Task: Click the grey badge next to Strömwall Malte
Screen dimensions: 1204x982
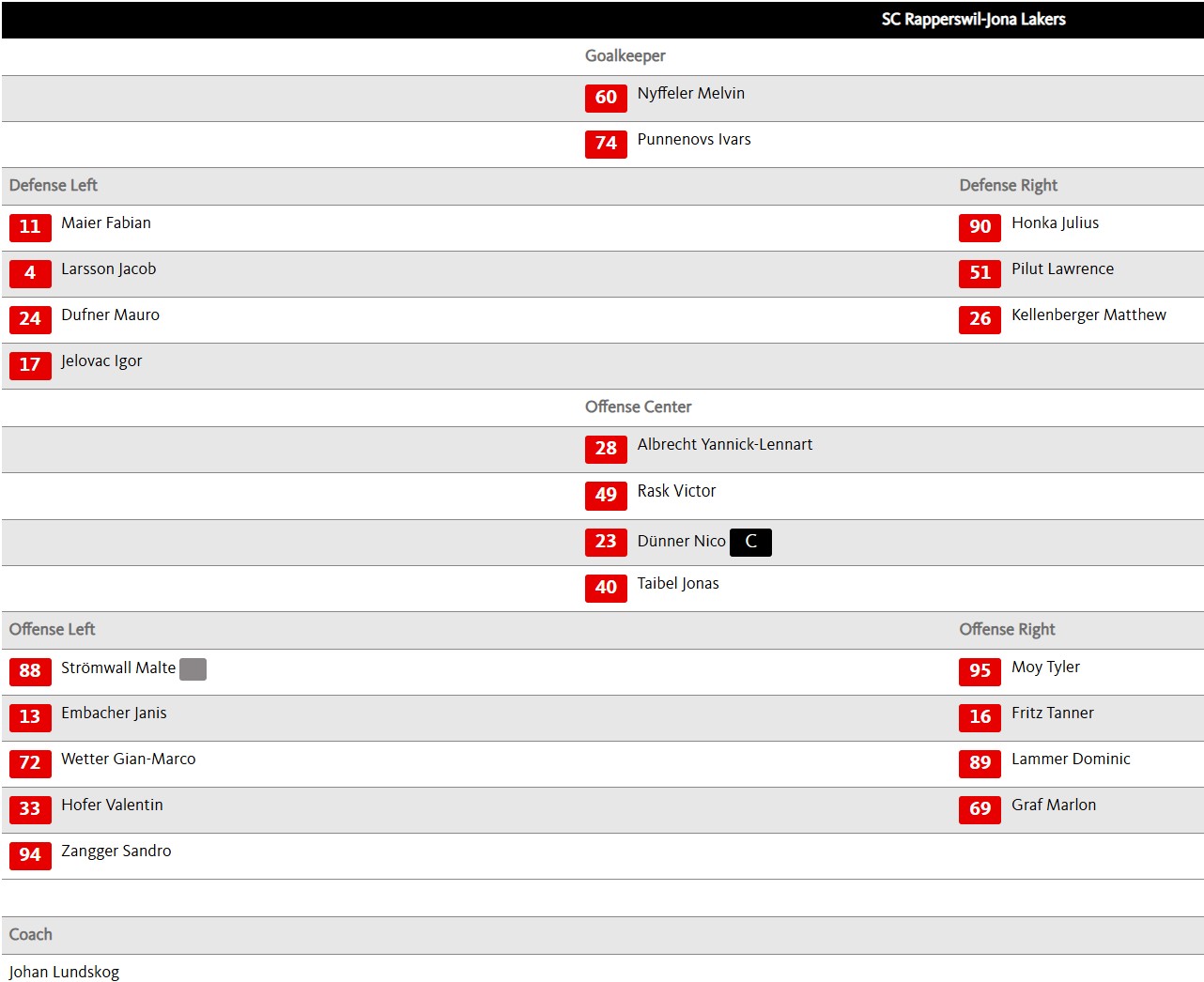Action: click(x=193, y=668)
